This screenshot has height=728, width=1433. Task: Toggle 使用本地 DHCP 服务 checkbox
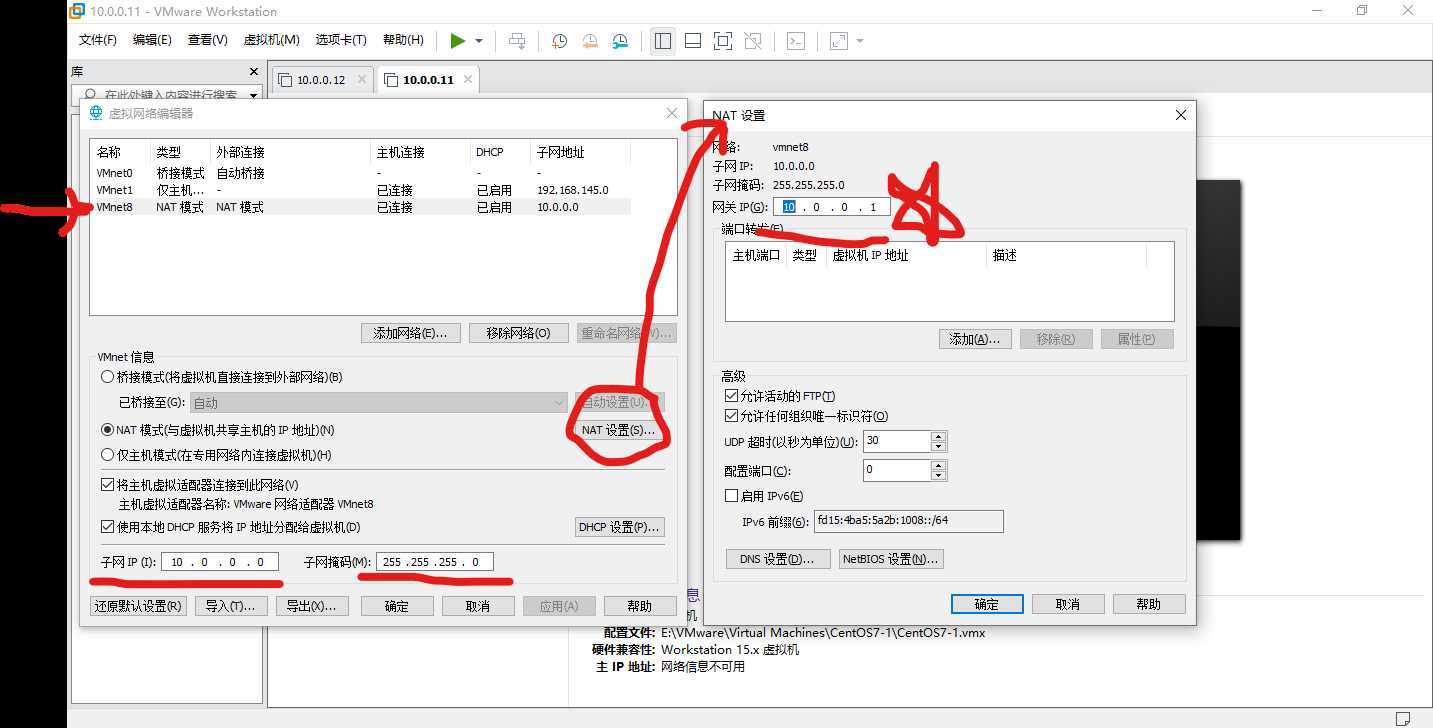108,527
